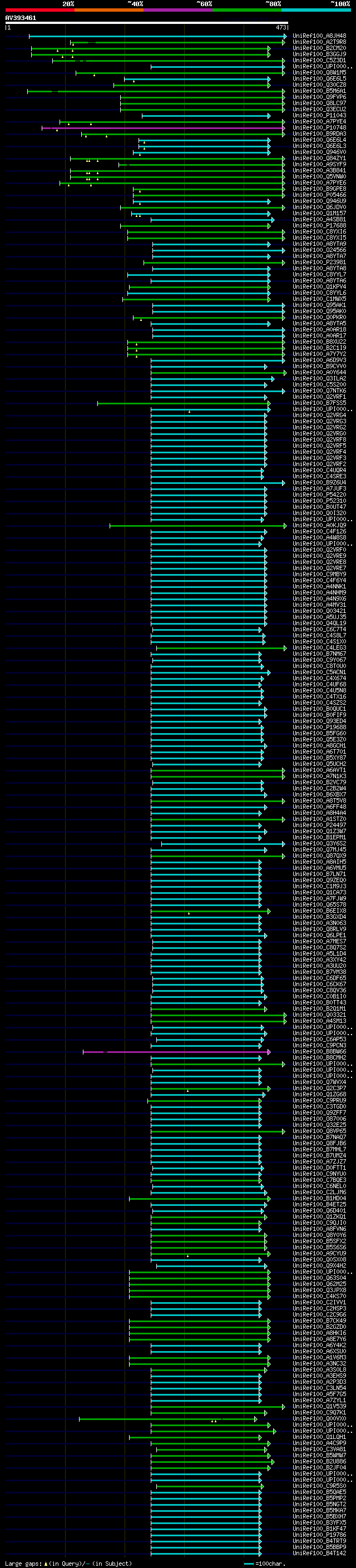Select hit label UniRef100_P24497

click(x=319, y=825)
